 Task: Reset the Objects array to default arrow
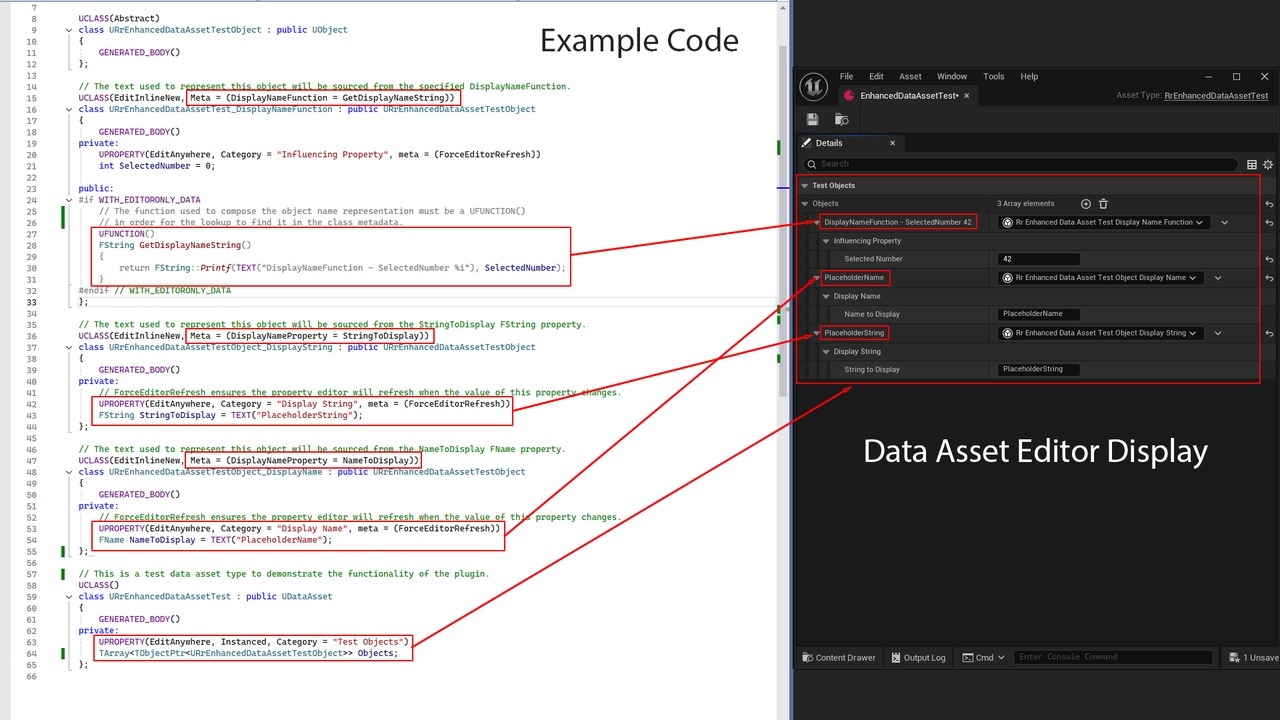(x=1268, y=204)
